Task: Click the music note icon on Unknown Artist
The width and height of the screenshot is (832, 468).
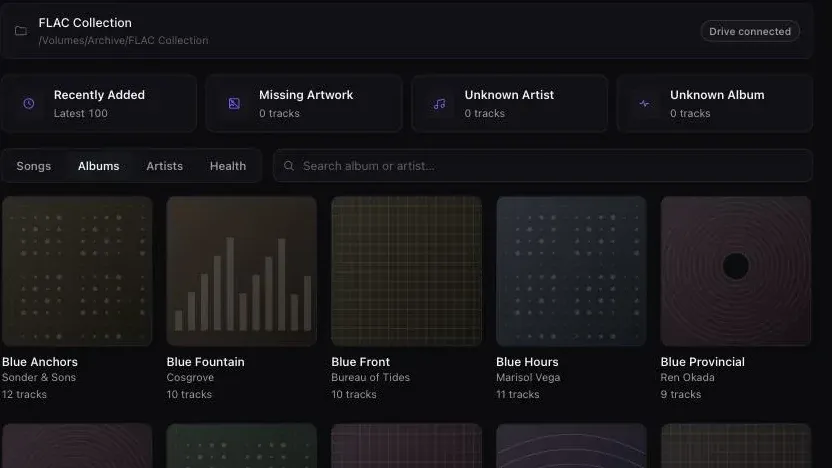Action: pyautogui.click(x=439, y=103)
